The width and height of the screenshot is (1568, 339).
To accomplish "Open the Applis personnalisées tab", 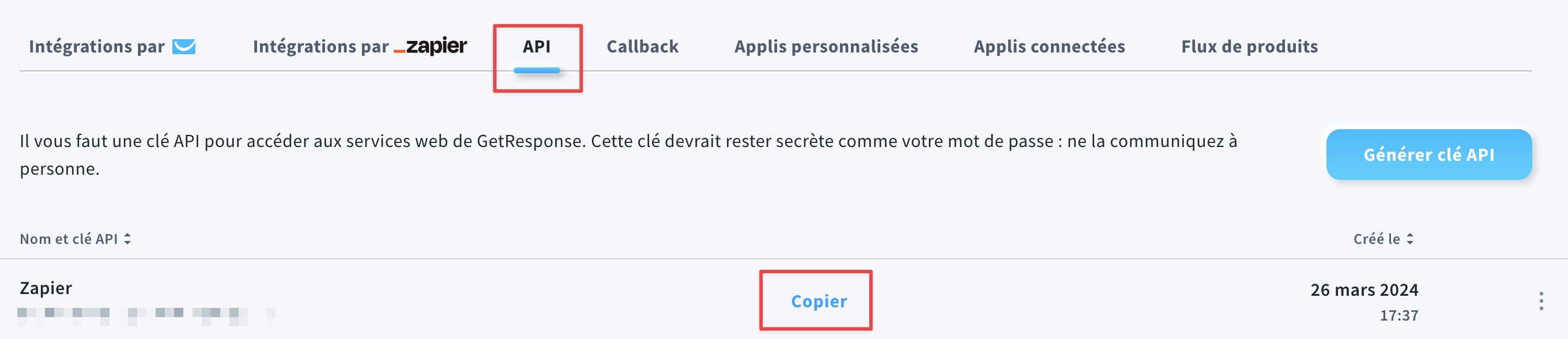I will pyautogui.click(x=826, y=46).
